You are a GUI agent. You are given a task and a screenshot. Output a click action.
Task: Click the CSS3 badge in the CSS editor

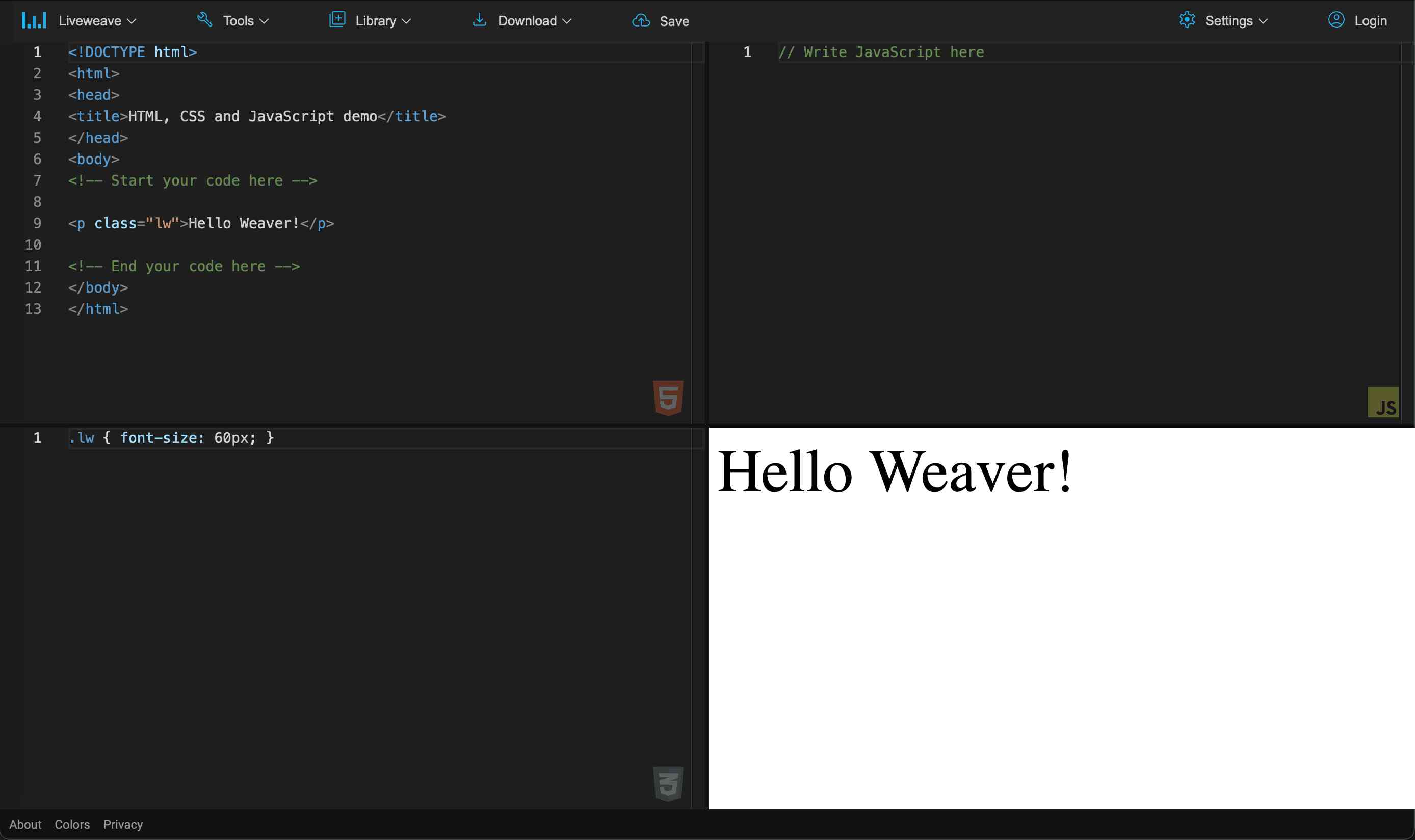(668, 783)
